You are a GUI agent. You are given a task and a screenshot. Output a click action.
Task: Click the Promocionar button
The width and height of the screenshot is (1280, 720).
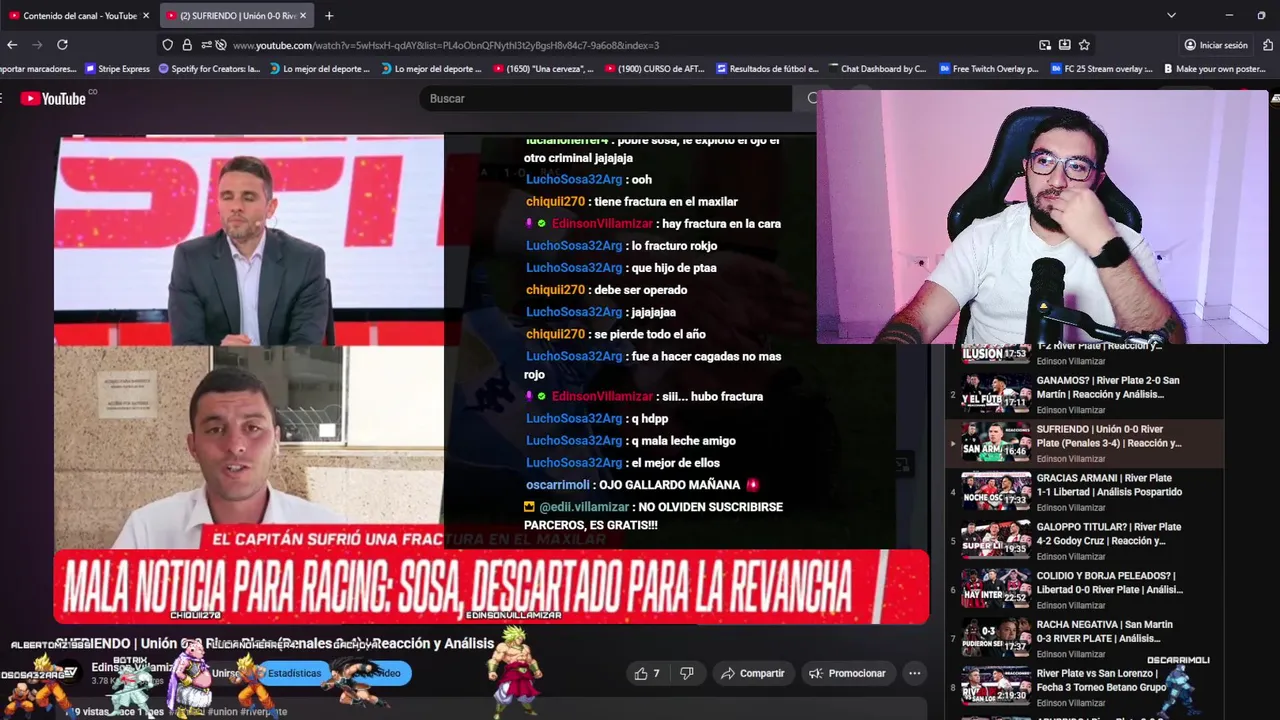click(x=847, y=673)
